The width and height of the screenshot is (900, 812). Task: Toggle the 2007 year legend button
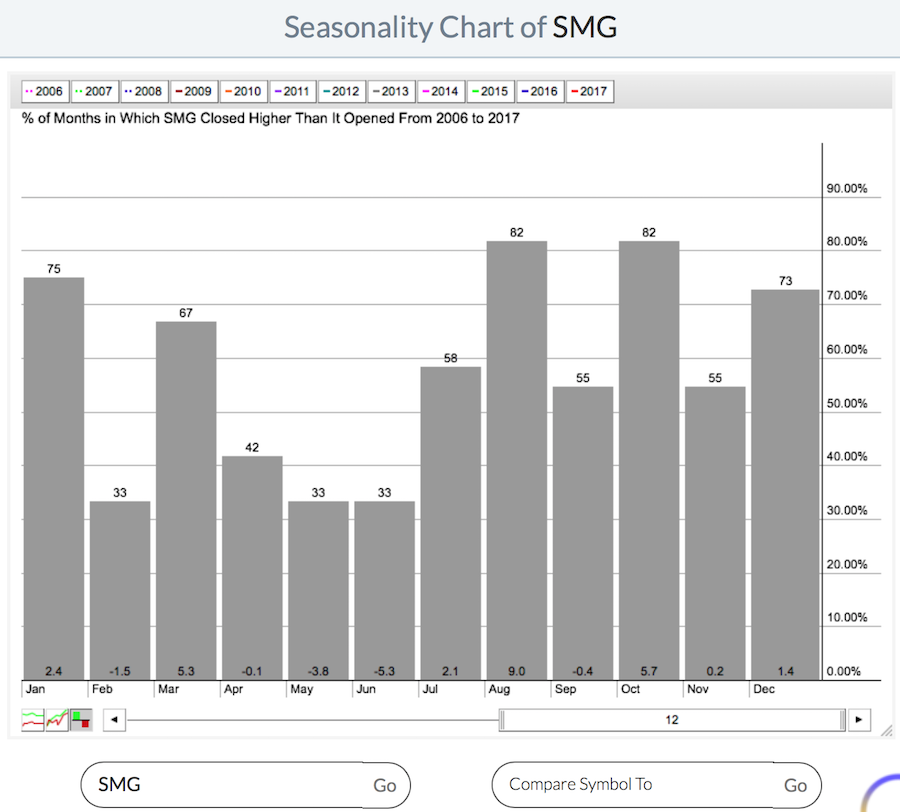95,91
